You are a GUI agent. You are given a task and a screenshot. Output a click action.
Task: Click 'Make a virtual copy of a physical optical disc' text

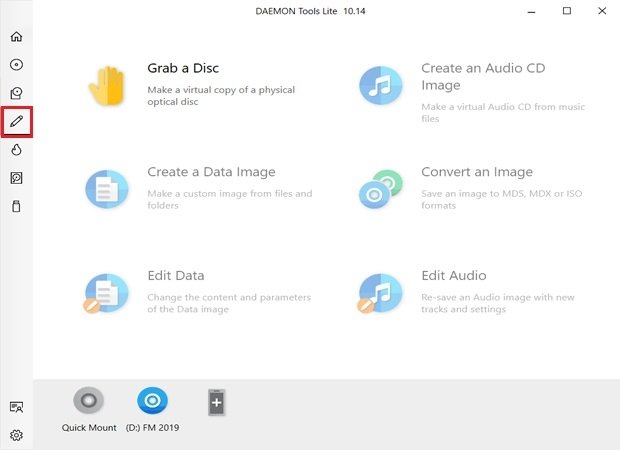pyautogui.click(x=221, y=96)
